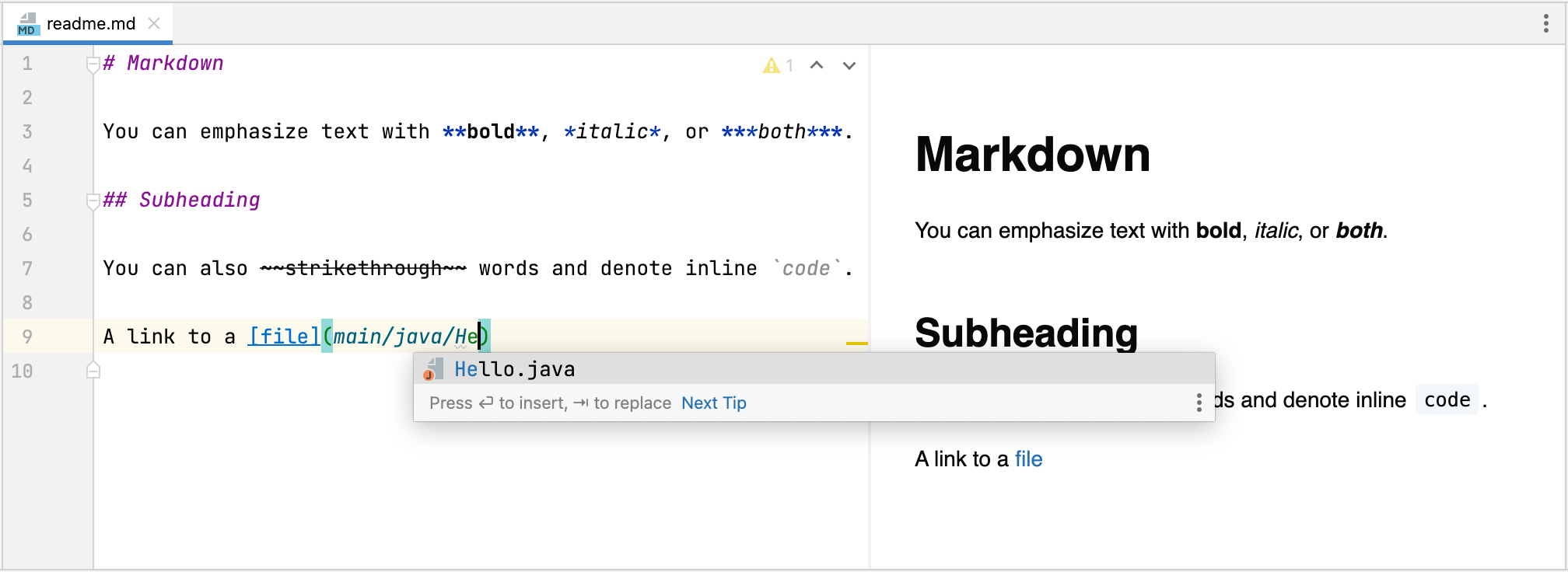
Task: Click the '## Subheading' text in editor
Action: (181, 200)
